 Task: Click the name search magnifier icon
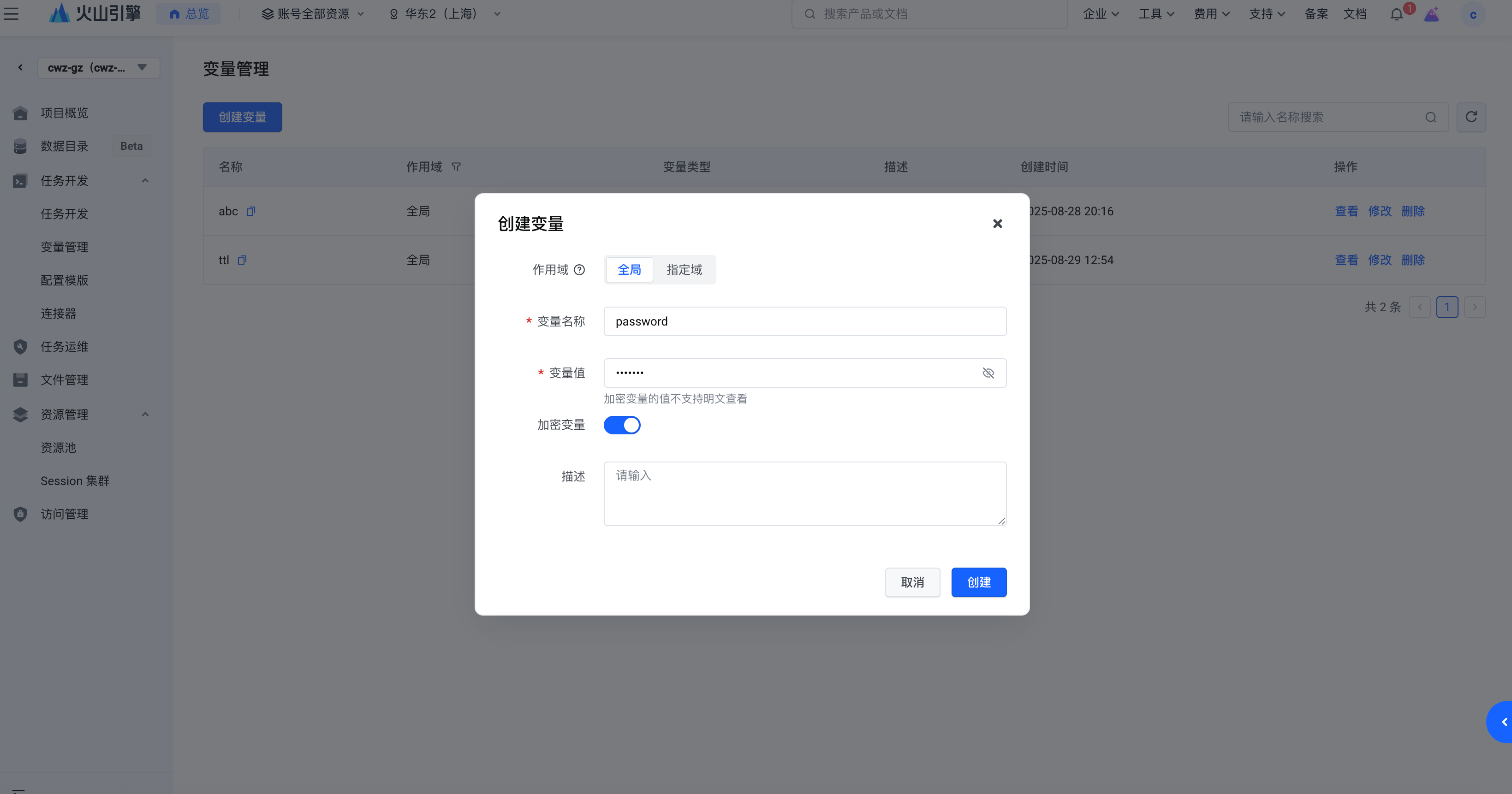[1430, 118]
